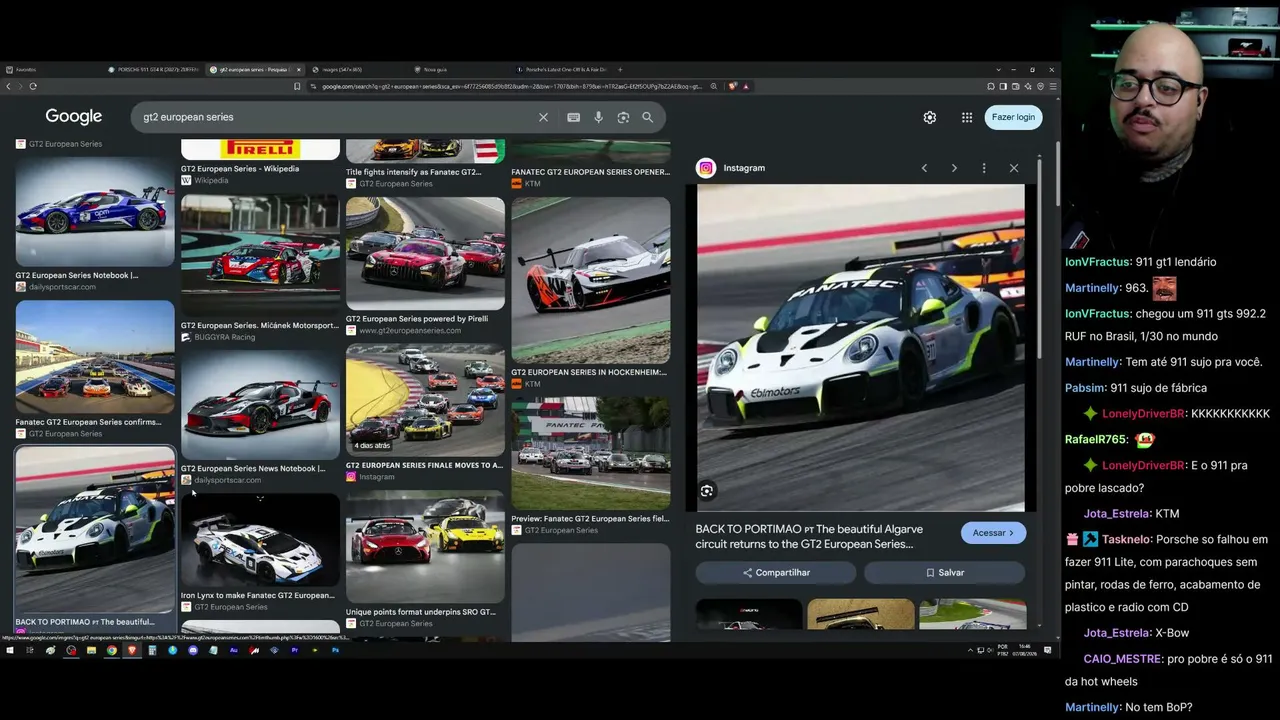
Task: Click the Brave Shields icon in address bar
Action: 733,86
